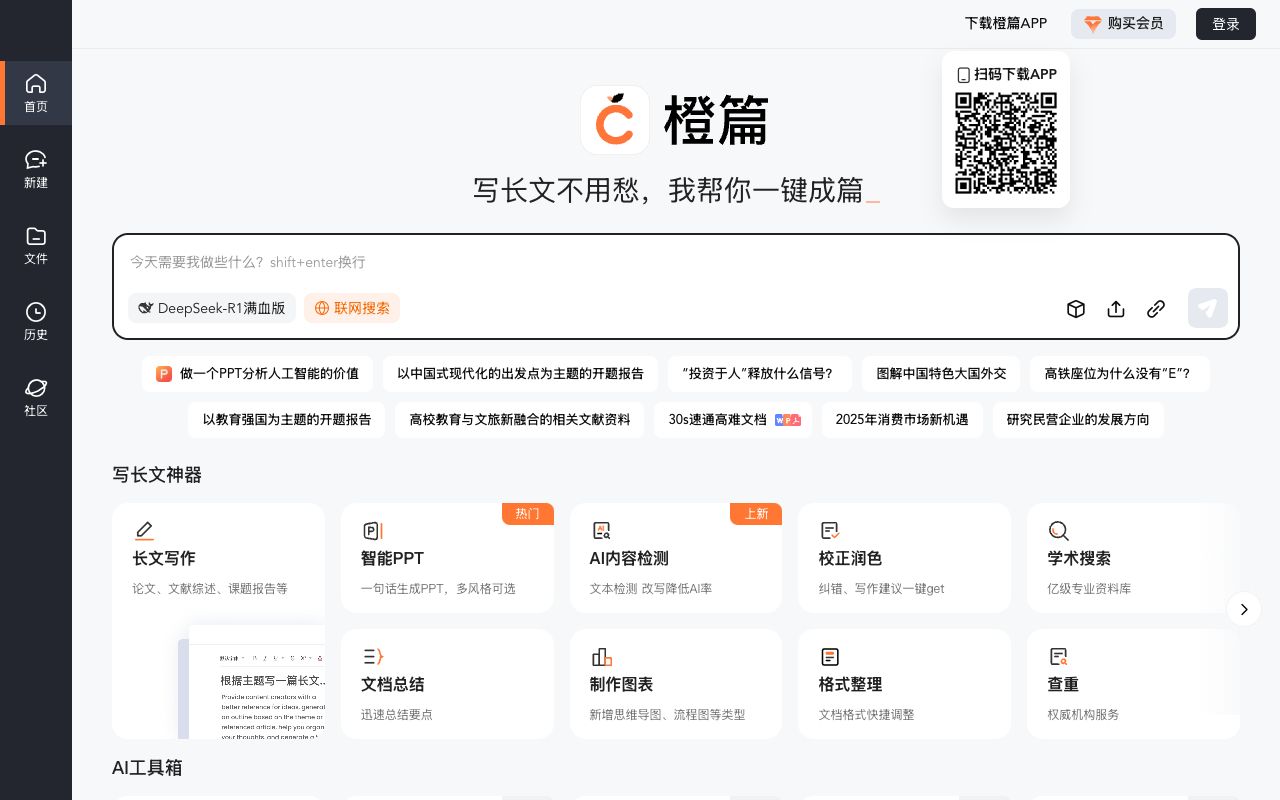This screenshot has height=800, width=1280.
Task: Toggle the 首页 home selection in sidebar
Action: click(36, 93)
